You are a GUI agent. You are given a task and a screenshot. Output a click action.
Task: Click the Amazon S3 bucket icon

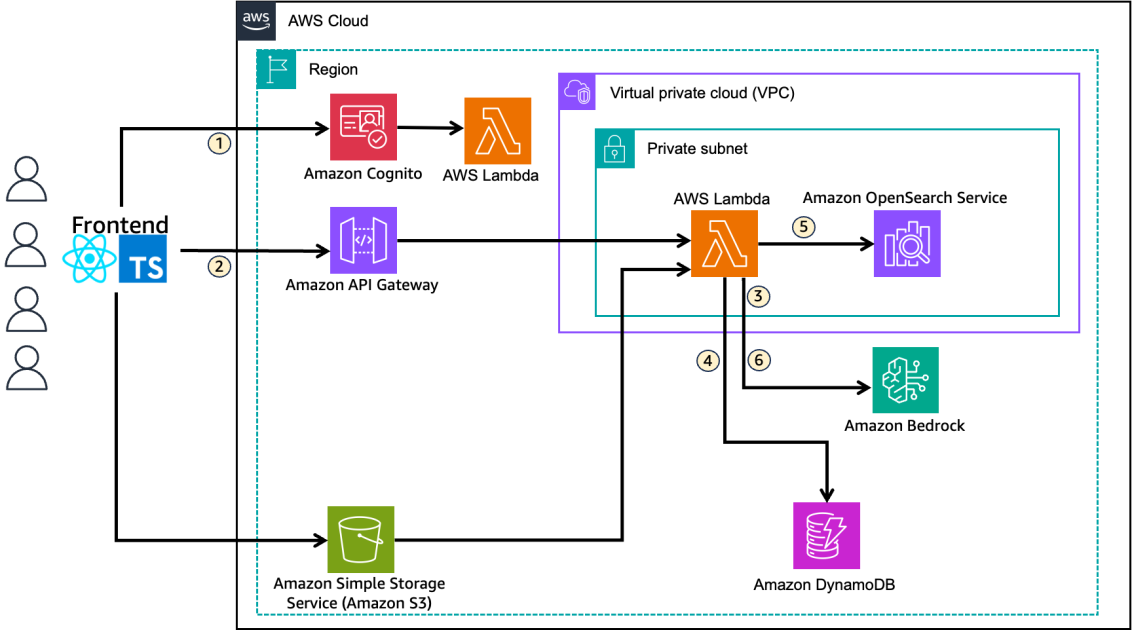(x=361, y=539)
